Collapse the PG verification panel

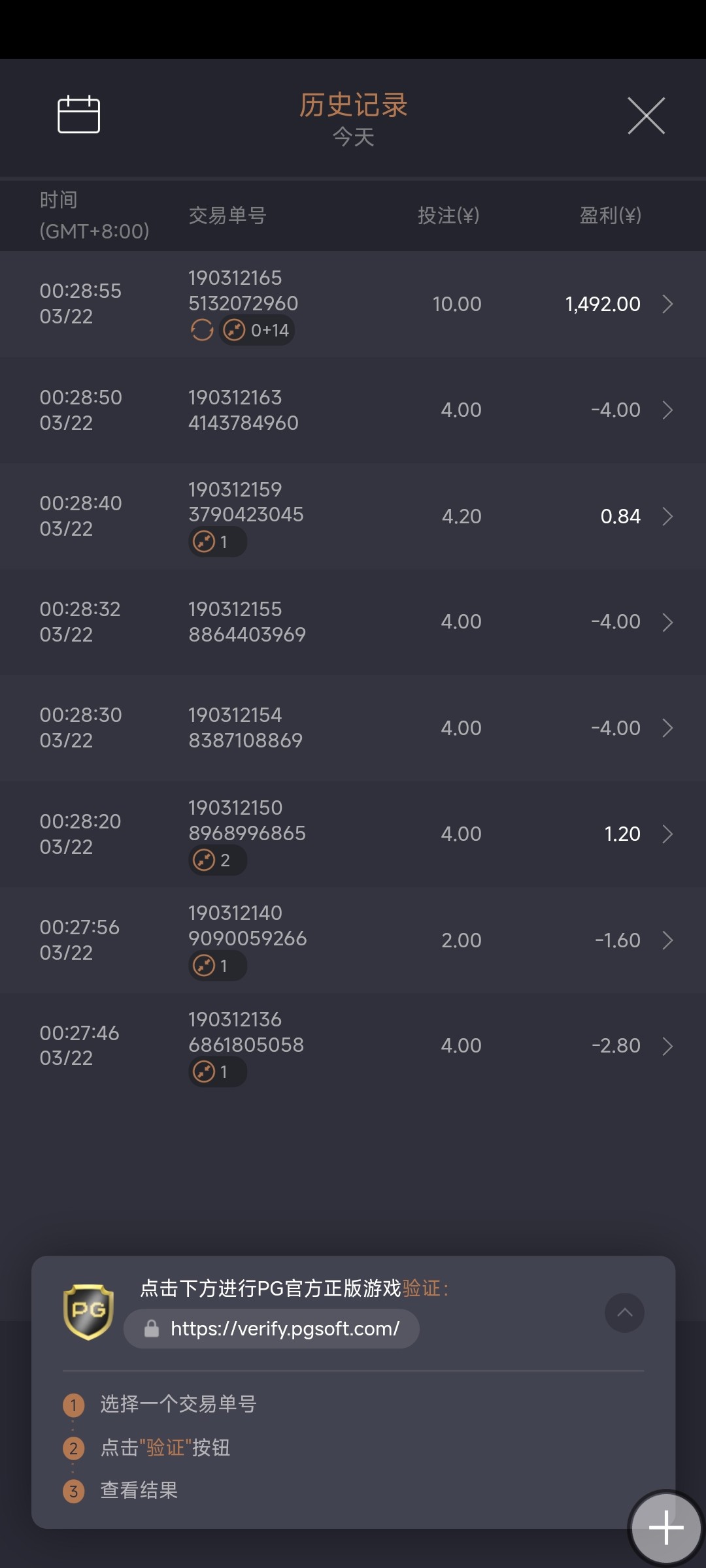pos(624,1313)
